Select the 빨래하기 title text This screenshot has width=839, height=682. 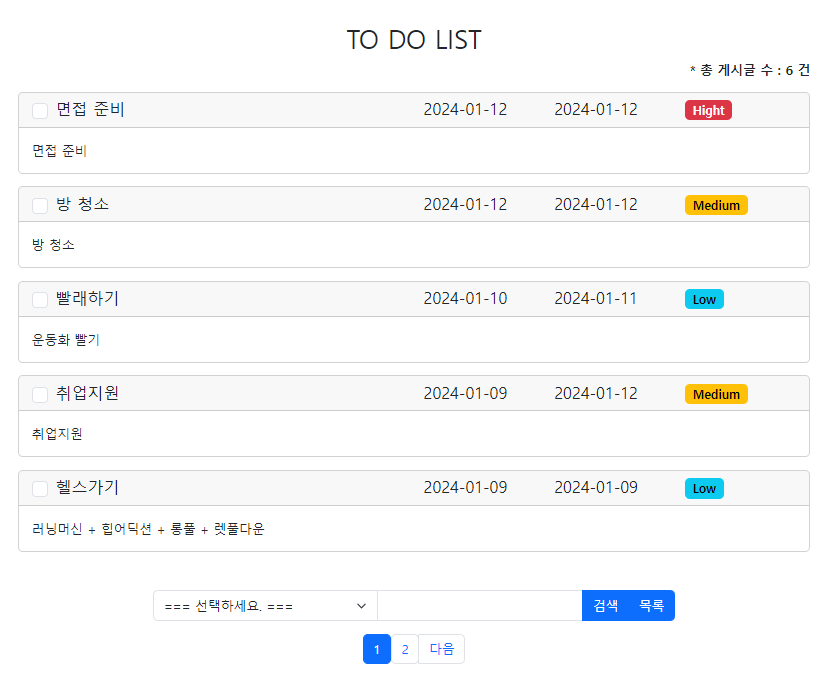87,298
